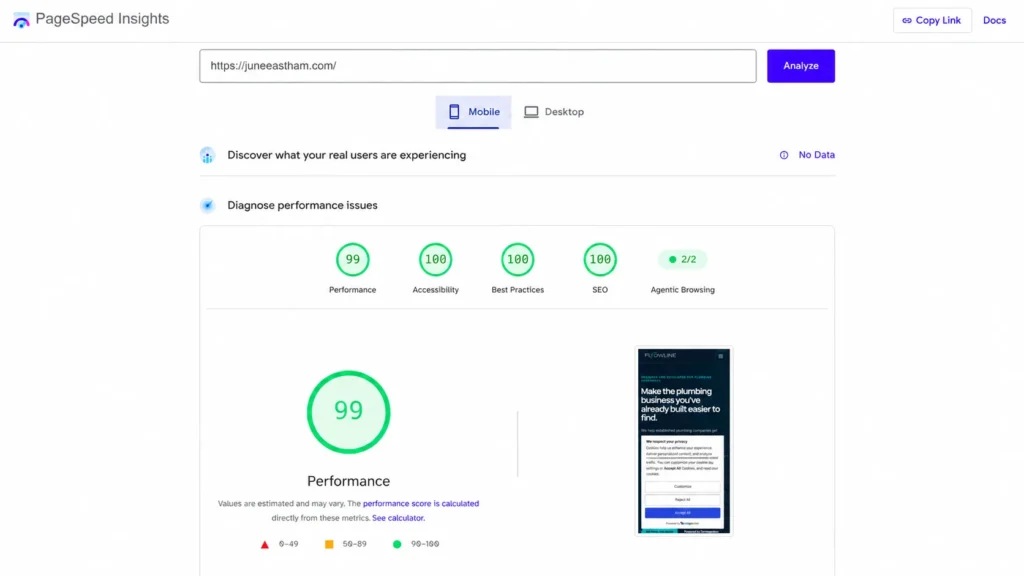Open the Performance 99 score gauge
Image resolution: width=1024 pixels, height=576 pixels.
353,260
